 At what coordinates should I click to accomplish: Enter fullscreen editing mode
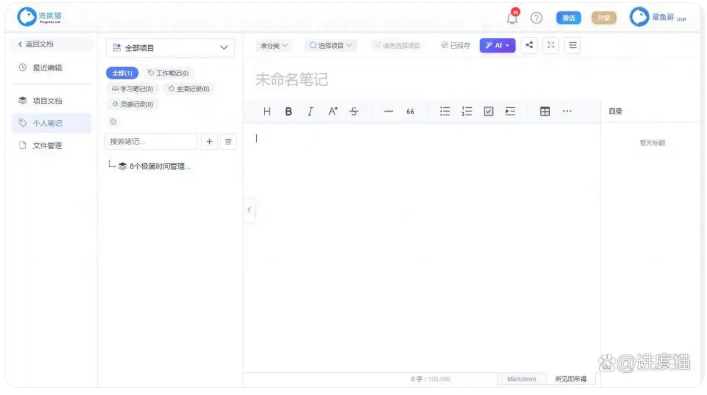pos(551,45)
